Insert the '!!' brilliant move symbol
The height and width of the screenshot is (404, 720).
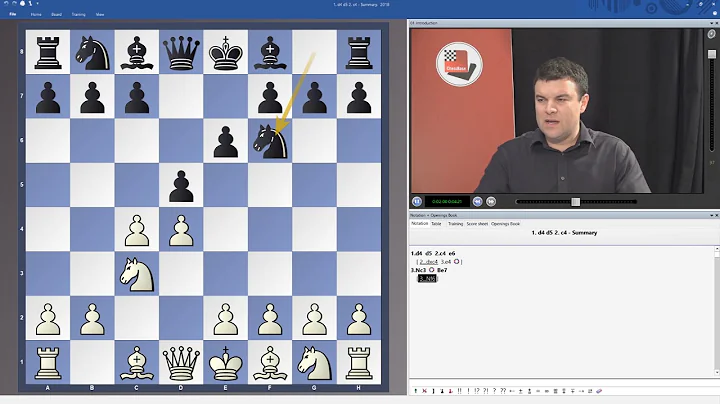click(460, 391)
